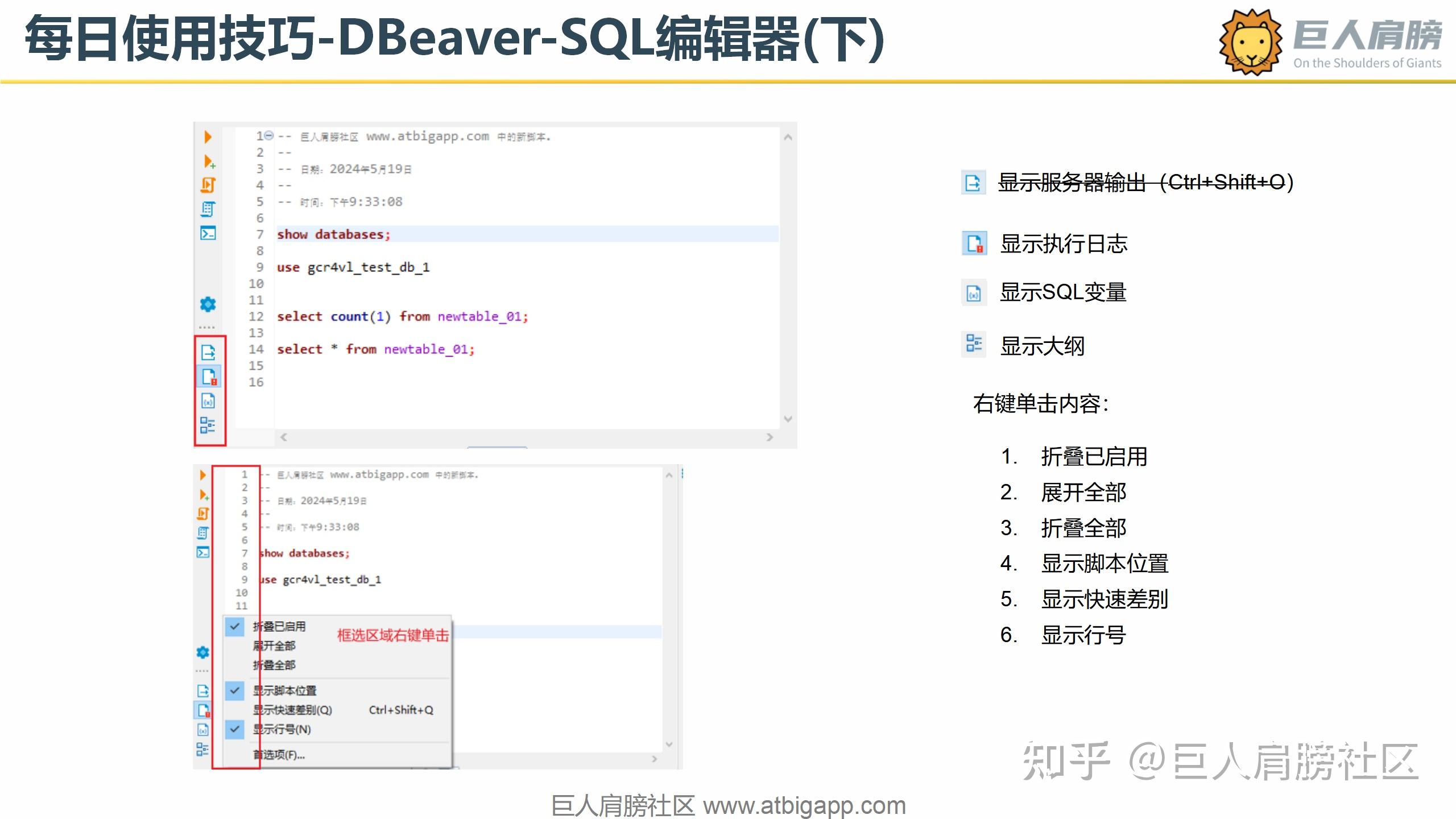This screenshot has height=819, width=1456.
Task: Uncheck 折叠已启用 in the context menu
Action: click(280, 626)
